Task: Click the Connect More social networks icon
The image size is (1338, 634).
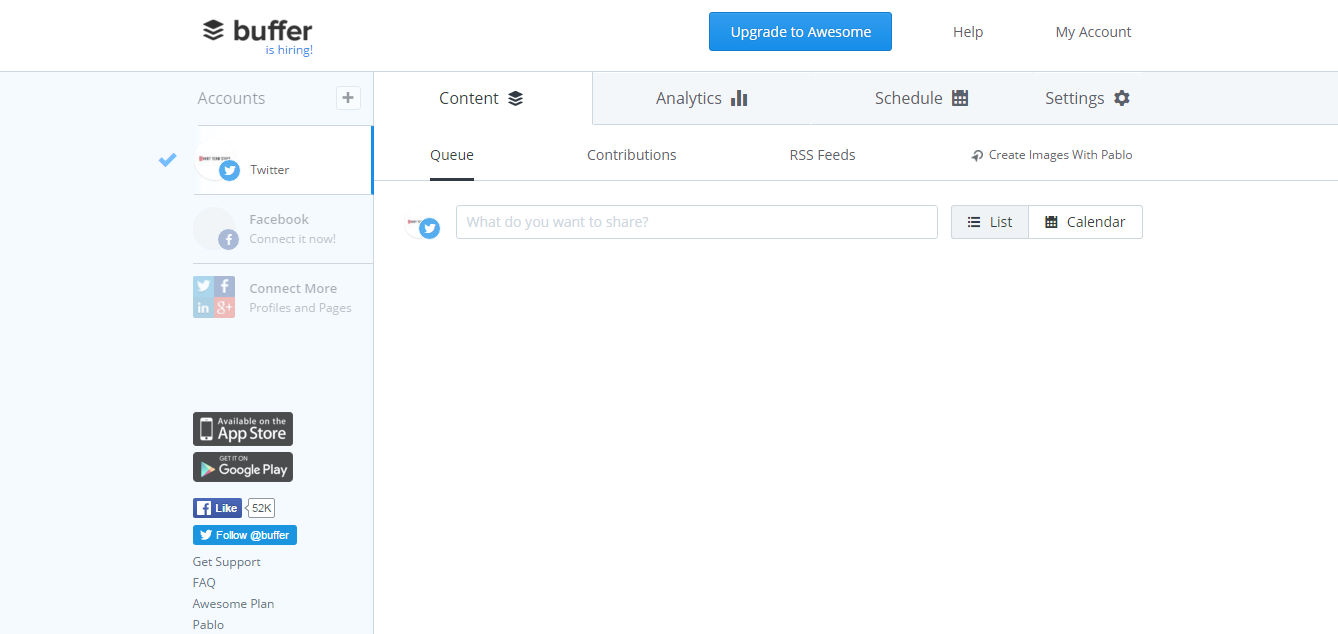Action: pos(214,297)
